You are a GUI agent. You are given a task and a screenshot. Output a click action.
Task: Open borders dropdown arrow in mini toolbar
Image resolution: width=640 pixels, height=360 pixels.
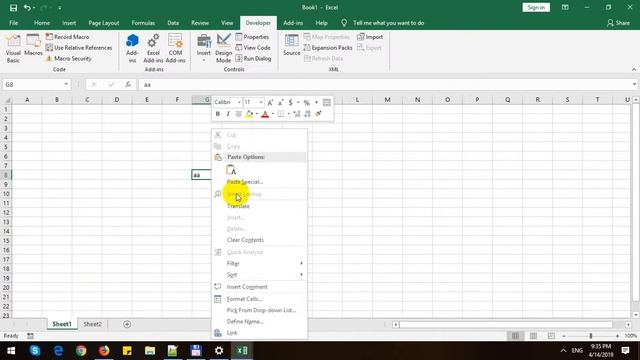click(x=289, y=114)
